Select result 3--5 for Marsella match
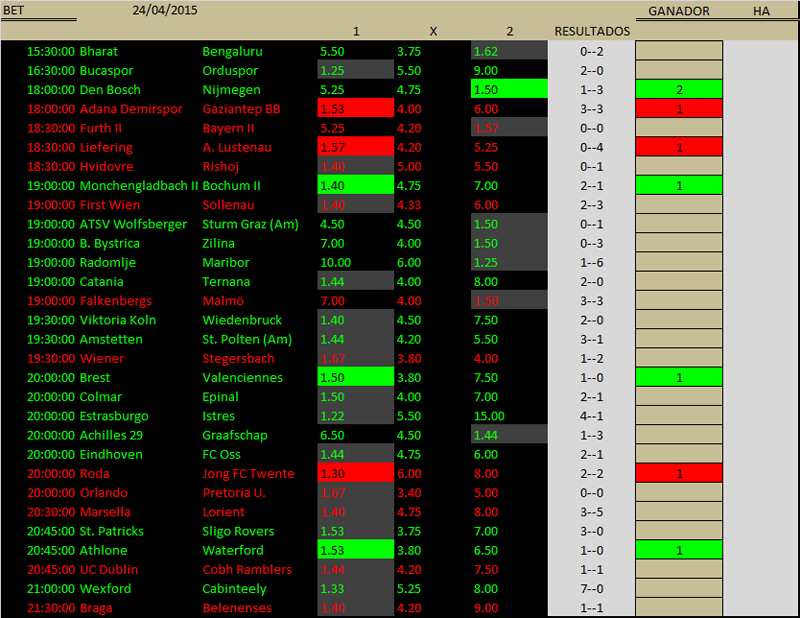Viewport: 800px width, 618px height. point(591,512)
